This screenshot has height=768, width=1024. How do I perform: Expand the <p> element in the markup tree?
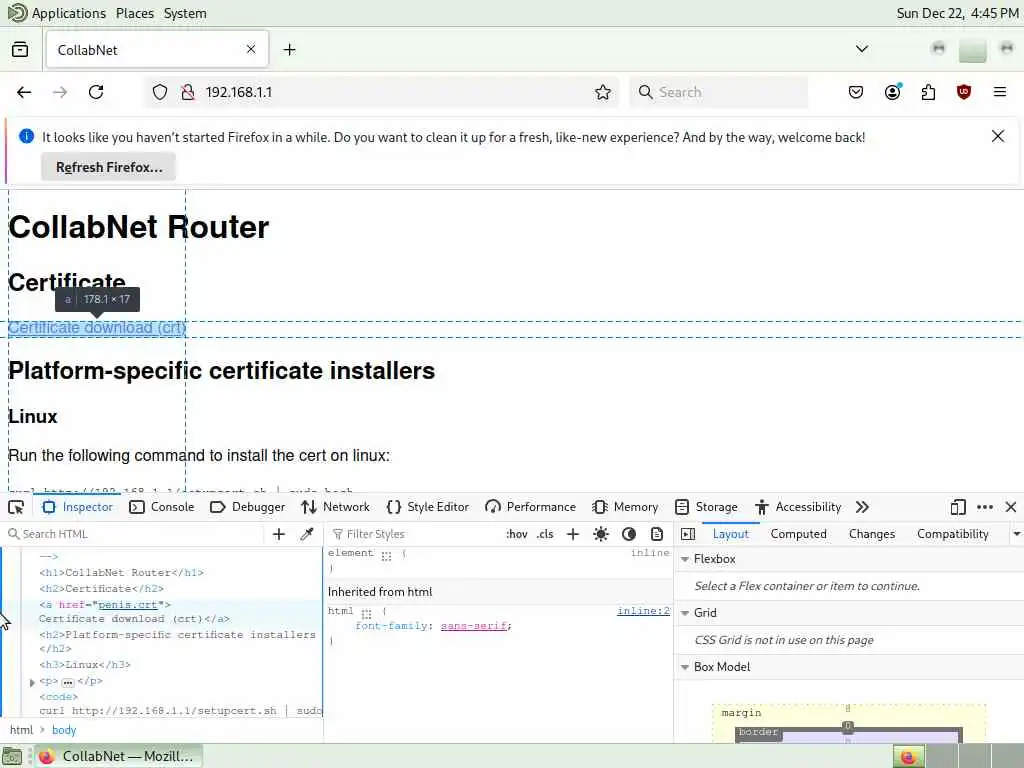click(x=32, y=682)
